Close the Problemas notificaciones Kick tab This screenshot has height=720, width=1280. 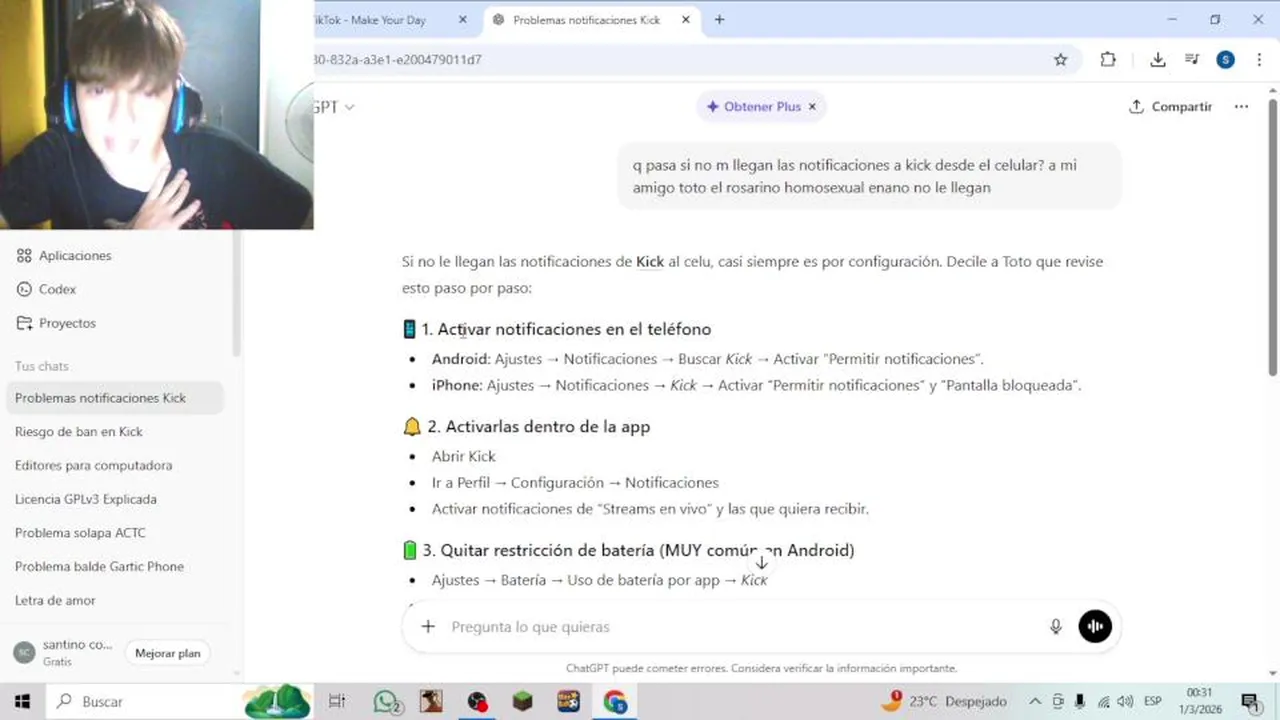pos(686,20)
